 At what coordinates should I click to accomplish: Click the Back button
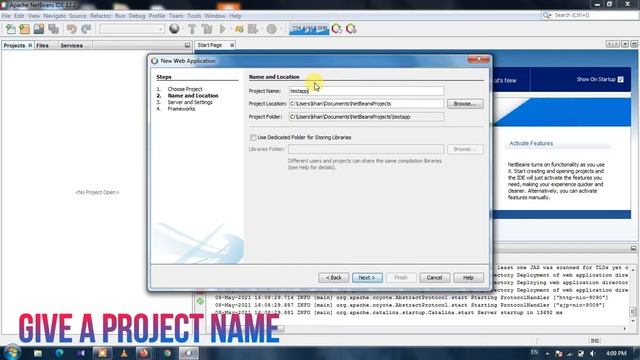click(x=333, y=278)
